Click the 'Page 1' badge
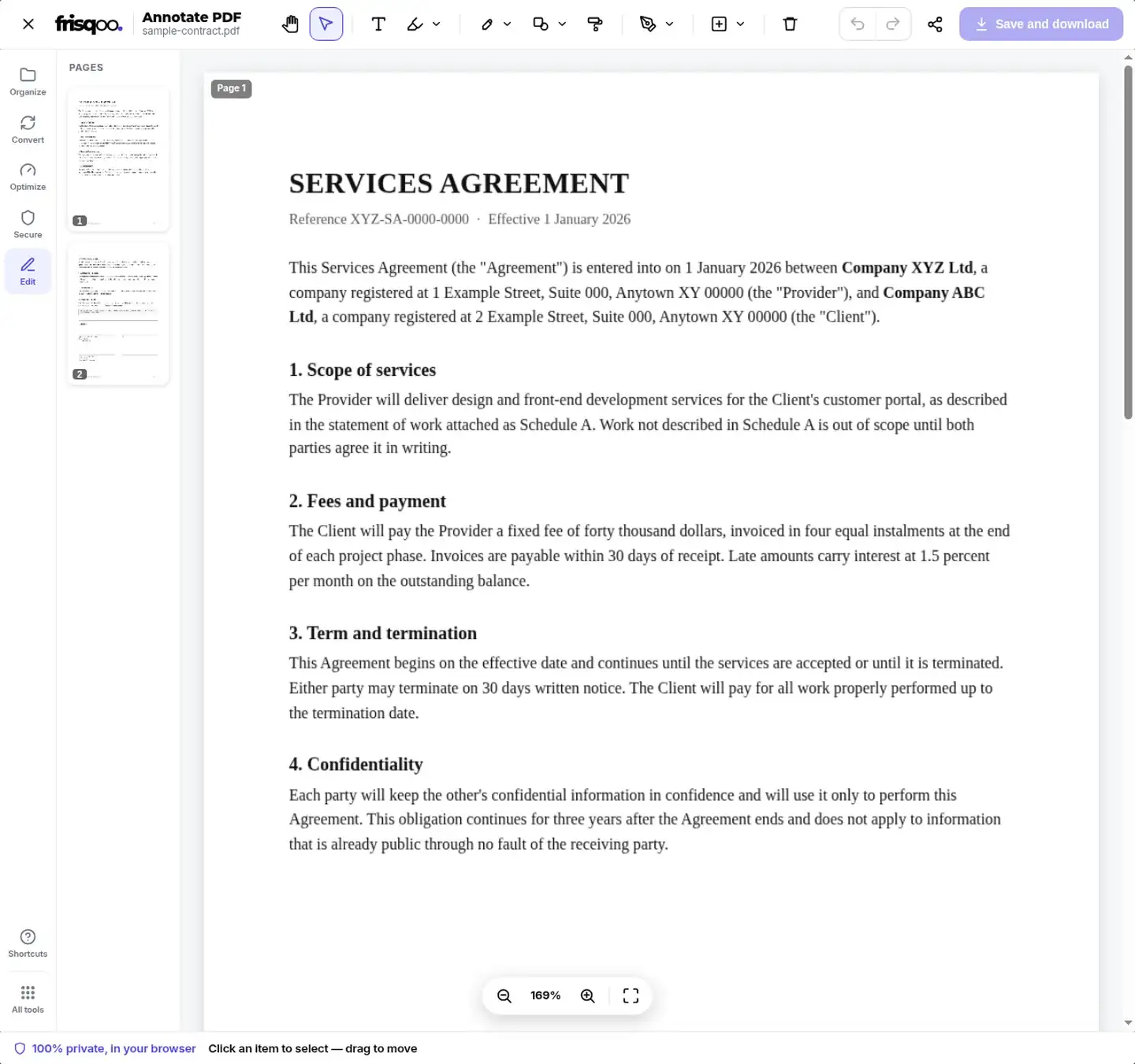The width and height of the screenshot is (1135, 1064). coord(231,88)
